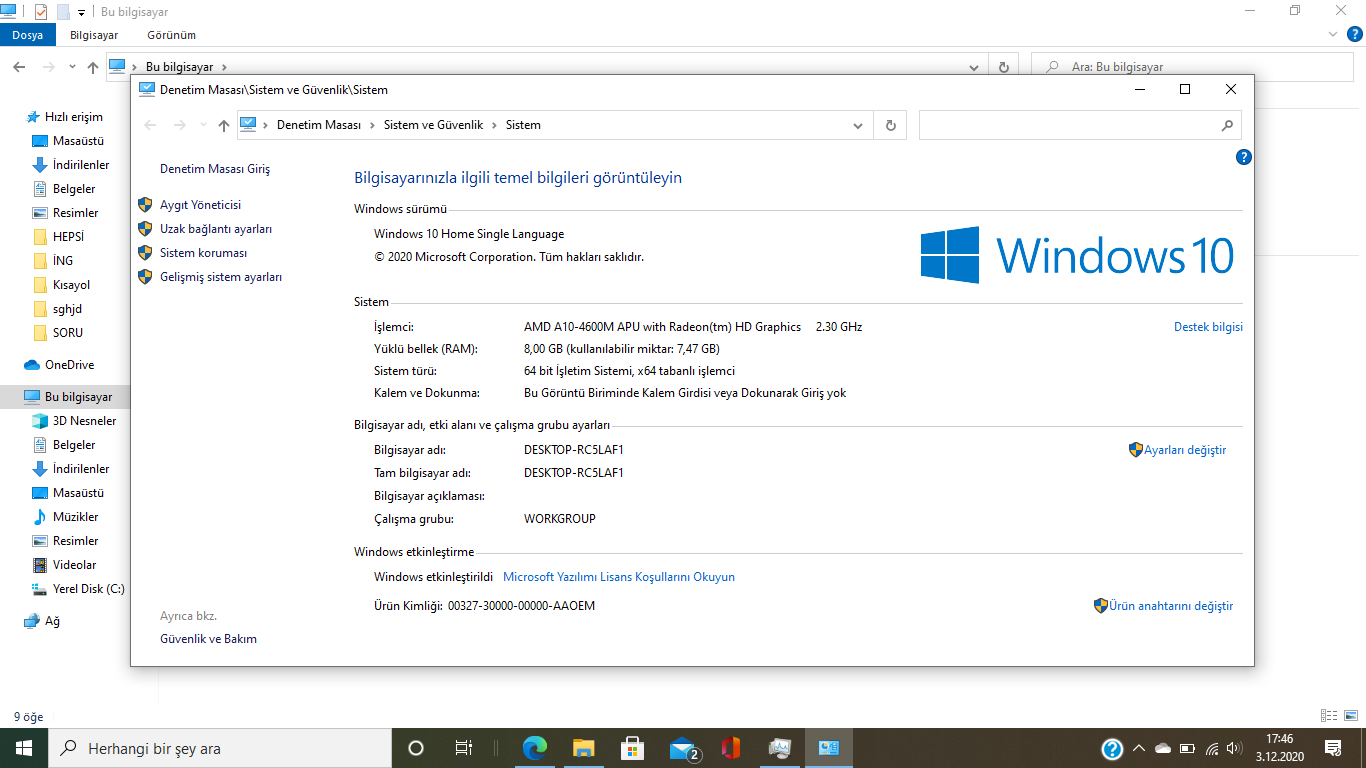The image size is (1366, 768).
Task: Switch to large icons view in status bar
Action: pos(1351,716)
